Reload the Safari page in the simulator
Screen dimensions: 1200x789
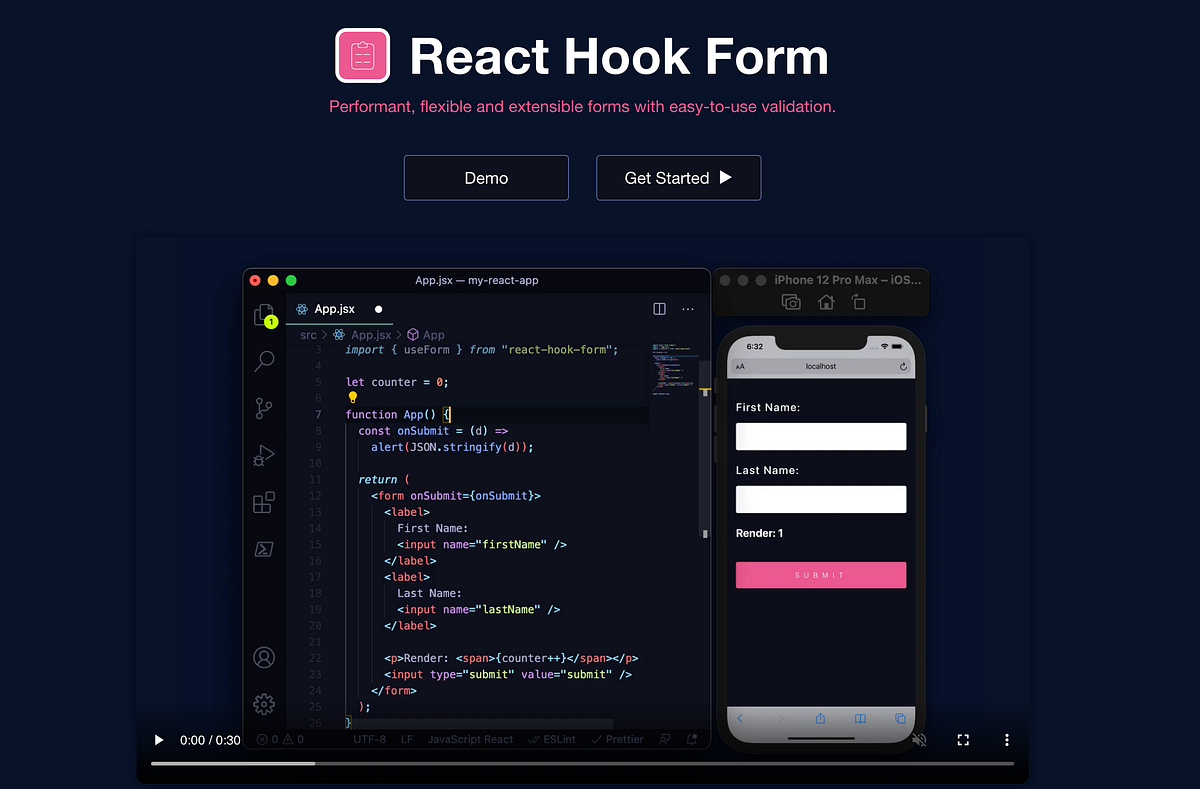click(903, 367)
